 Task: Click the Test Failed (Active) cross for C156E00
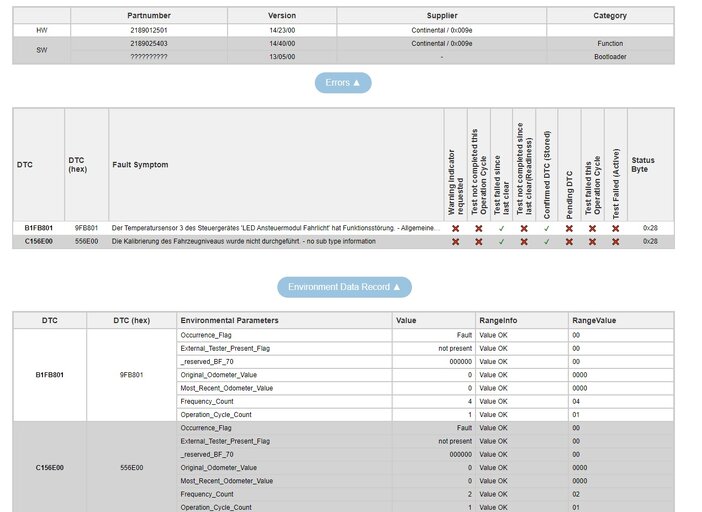click(616, 242)
